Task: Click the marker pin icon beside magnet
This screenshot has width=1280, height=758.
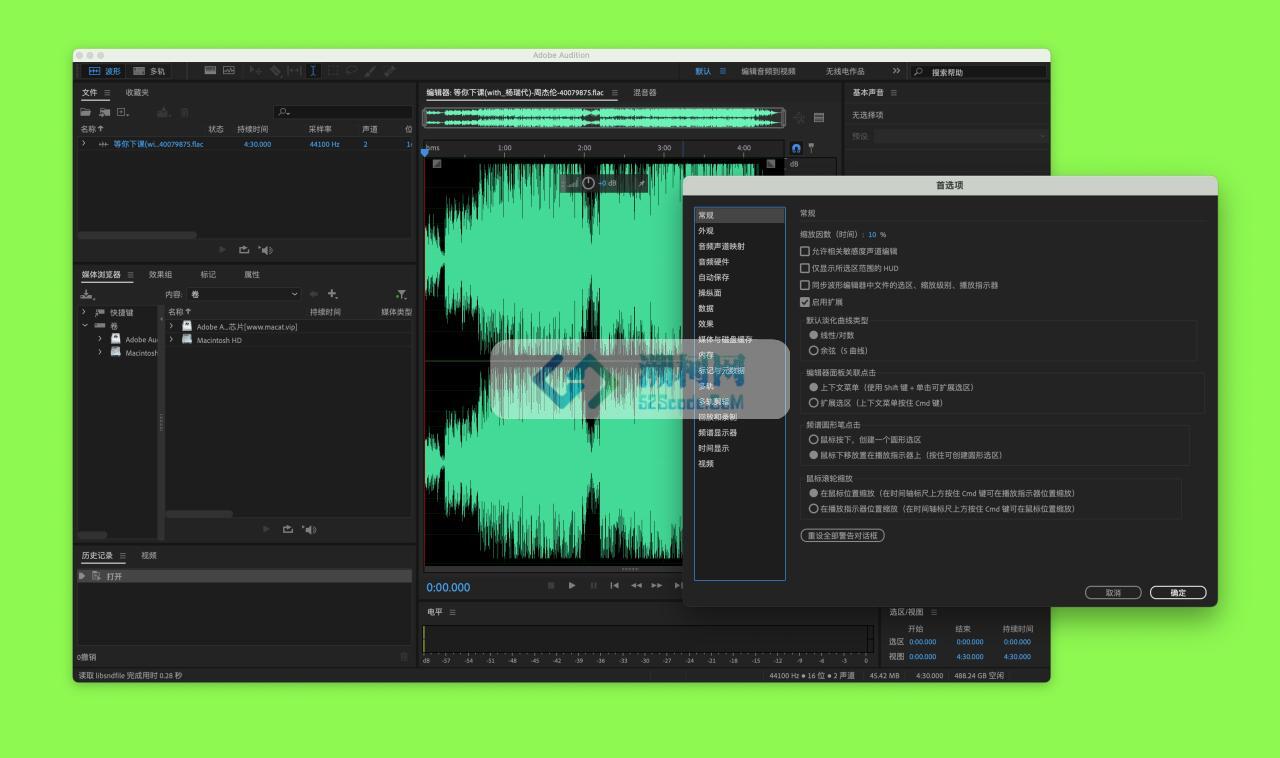Action: click(811, 147)
